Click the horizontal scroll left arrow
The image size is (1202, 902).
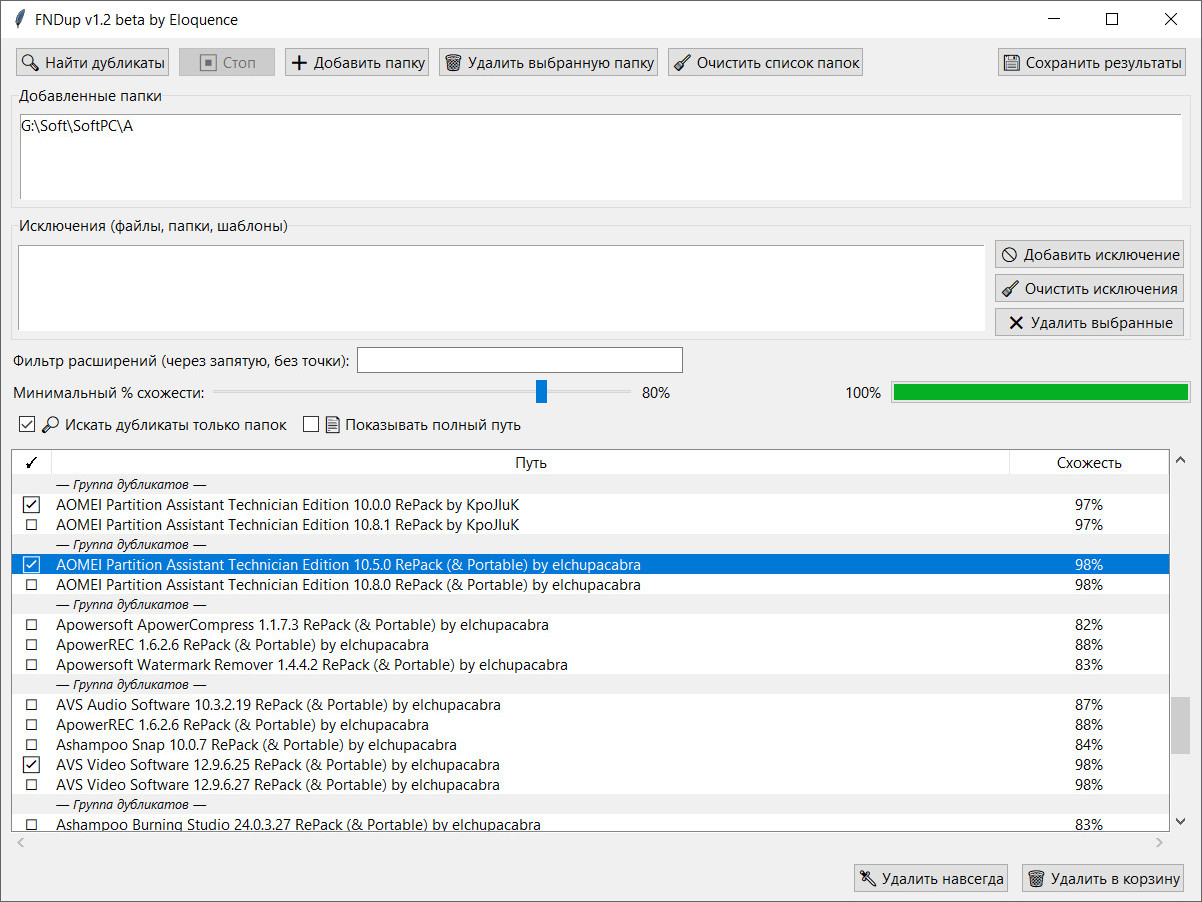click(x=21, y=843)
